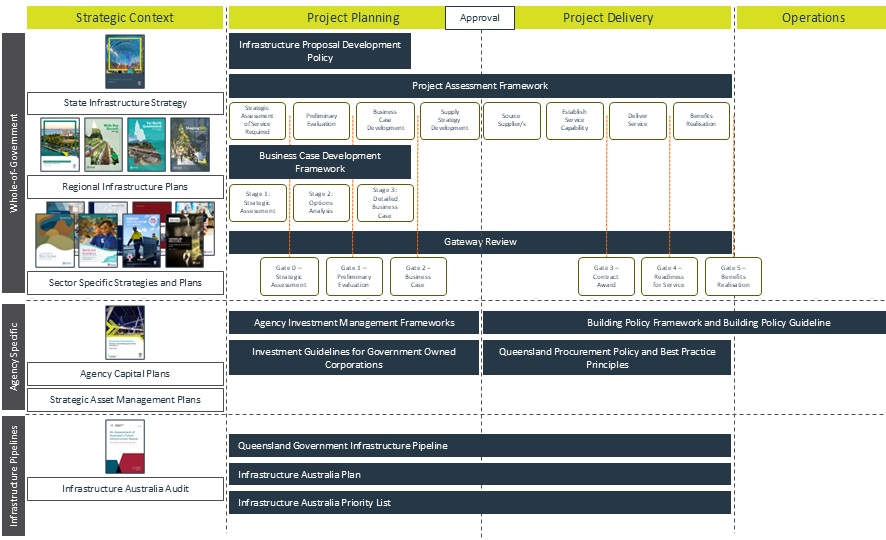Click Investment Guidelines for Government Owned Corporations

[x=354, y=358]
